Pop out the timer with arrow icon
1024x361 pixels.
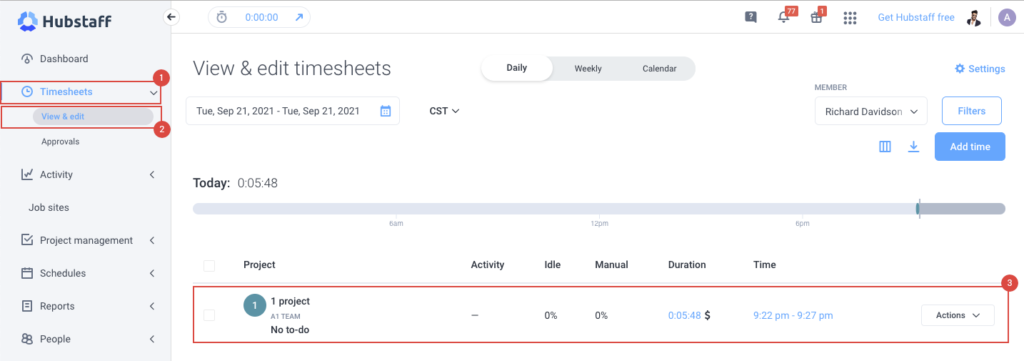(x=299, y=18)
